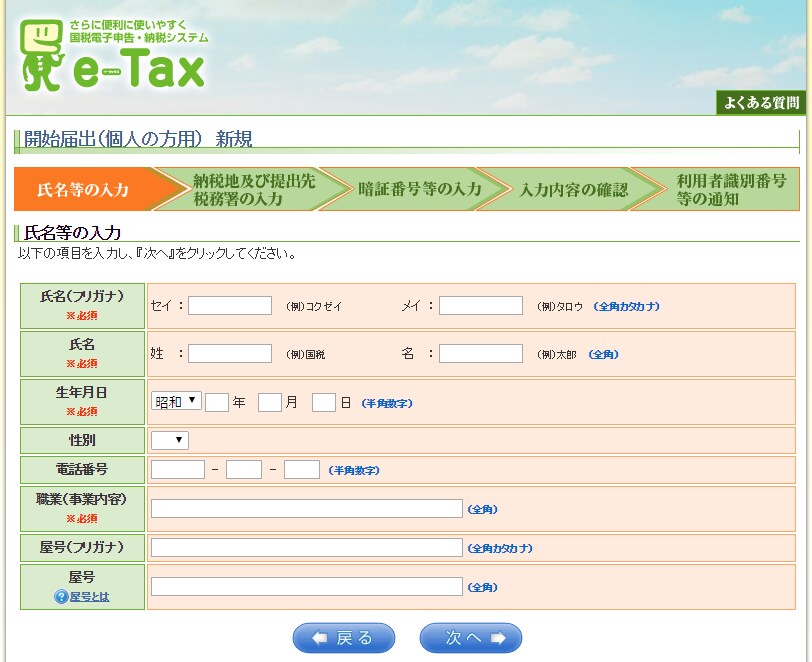Click the 姓 surname input field
The height and width of the screenshot is (662, 812).
(x=230, y=354)
